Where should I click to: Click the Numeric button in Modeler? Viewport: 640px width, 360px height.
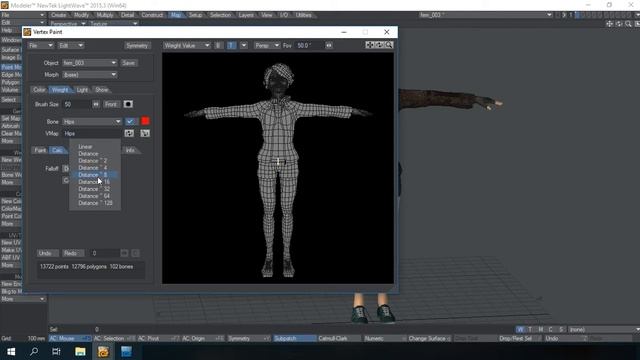tap(384, 338)
